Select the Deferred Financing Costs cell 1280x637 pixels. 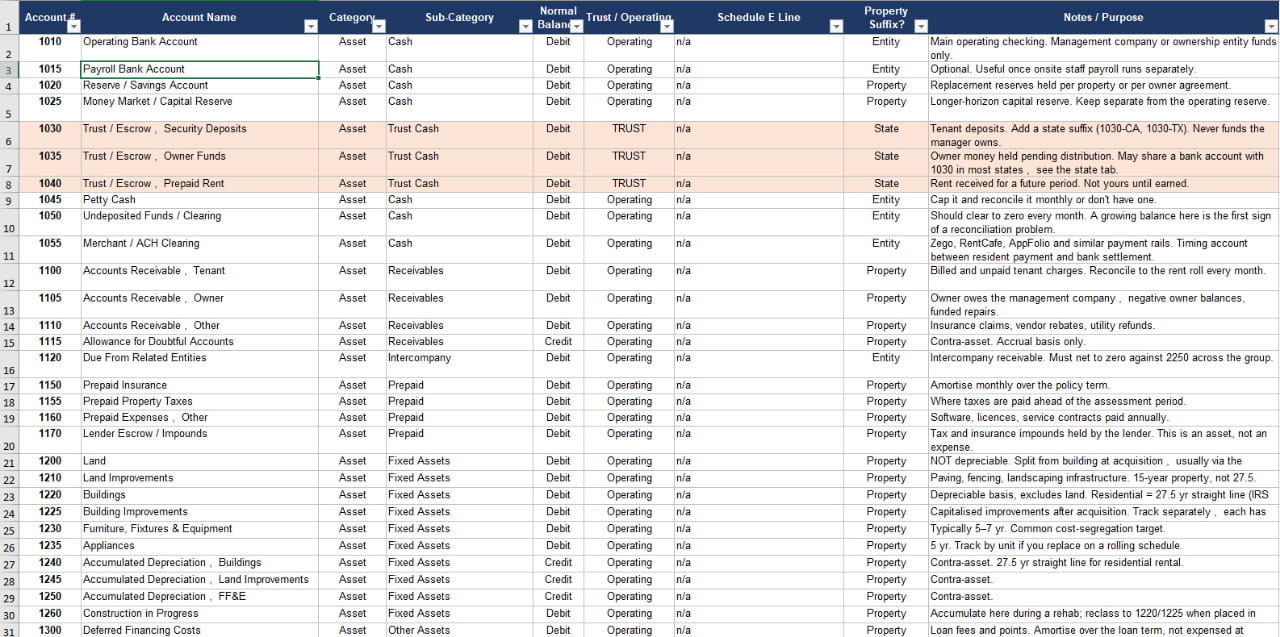[x=200, y=630]
